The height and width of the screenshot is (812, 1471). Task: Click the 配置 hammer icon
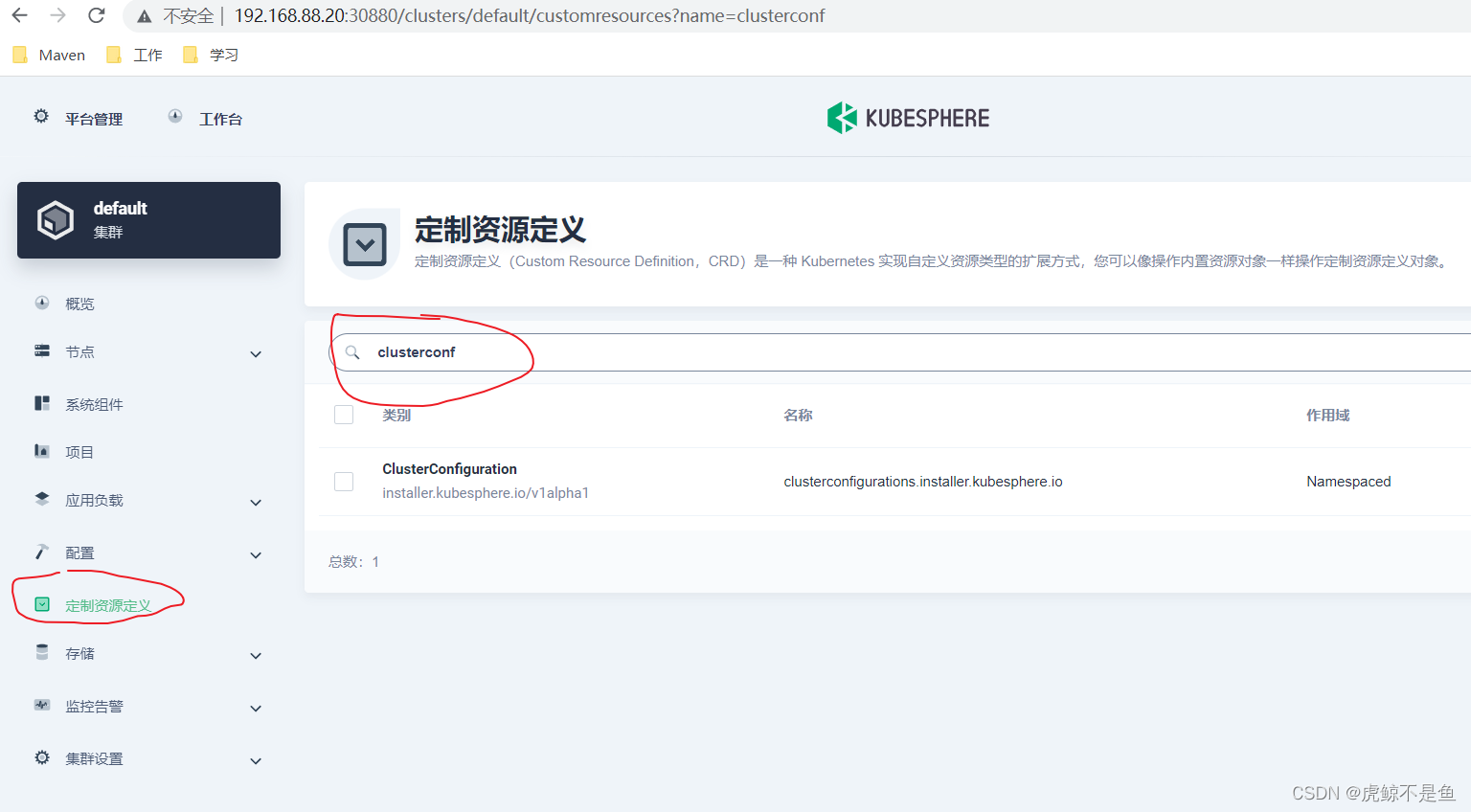(x=42, y=552)
